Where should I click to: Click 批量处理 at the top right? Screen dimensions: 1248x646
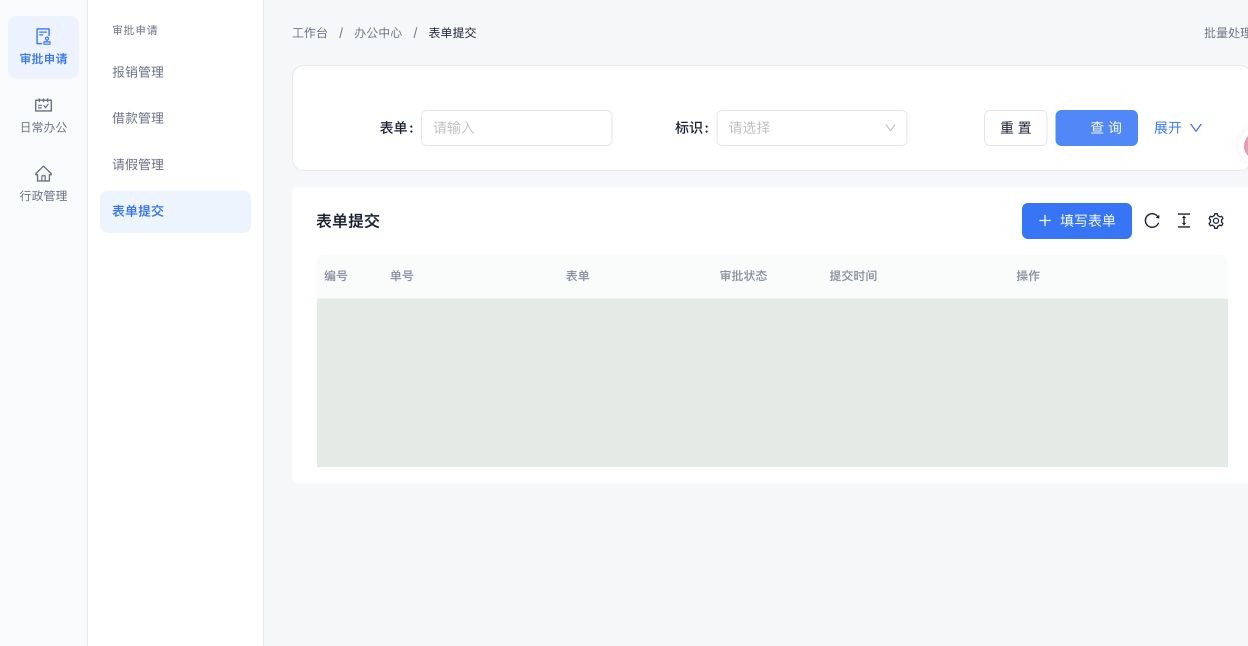coord(1226,33)
